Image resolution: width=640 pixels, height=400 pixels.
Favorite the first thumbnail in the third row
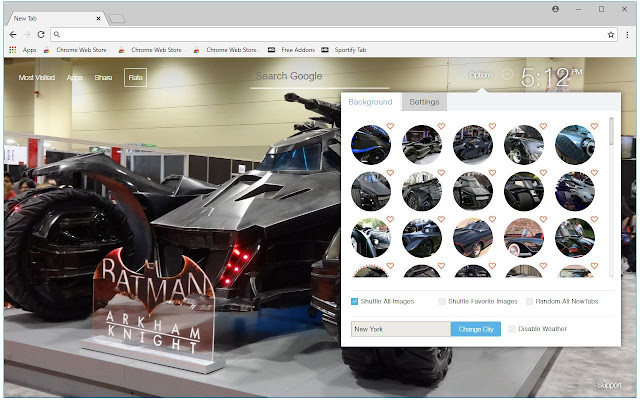point(390,219)
